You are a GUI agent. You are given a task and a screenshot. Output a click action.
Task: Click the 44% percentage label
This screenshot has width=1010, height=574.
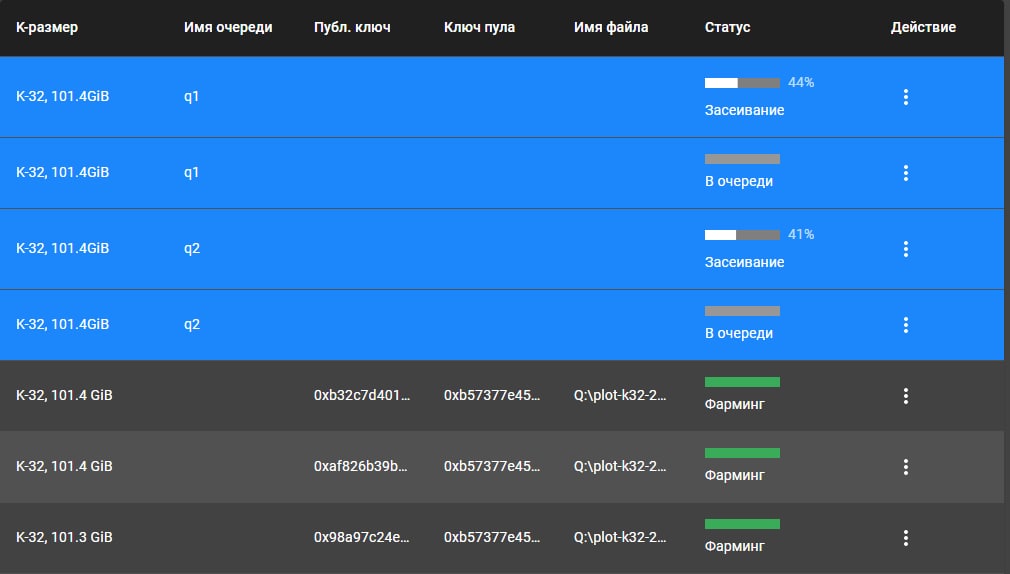(x=801, y=82)
